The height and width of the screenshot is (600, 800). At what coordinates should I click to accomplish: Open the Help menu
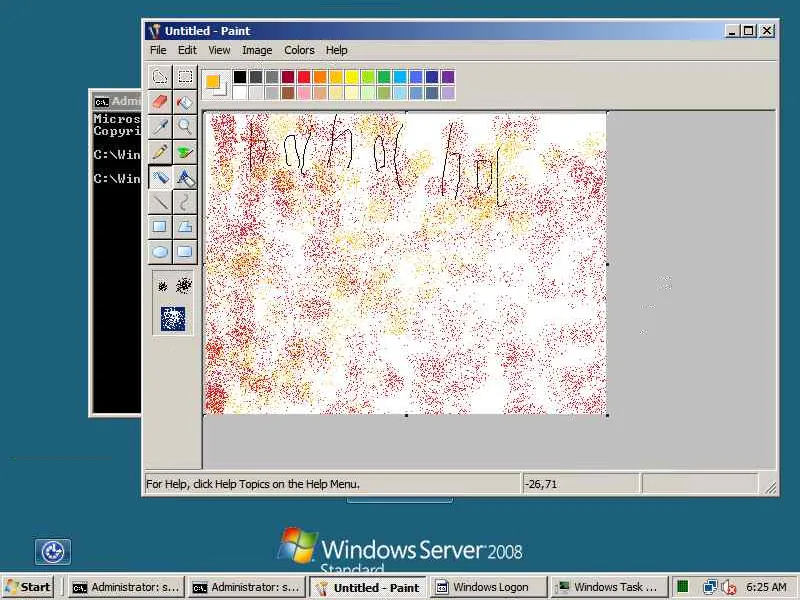pos(336,50)
